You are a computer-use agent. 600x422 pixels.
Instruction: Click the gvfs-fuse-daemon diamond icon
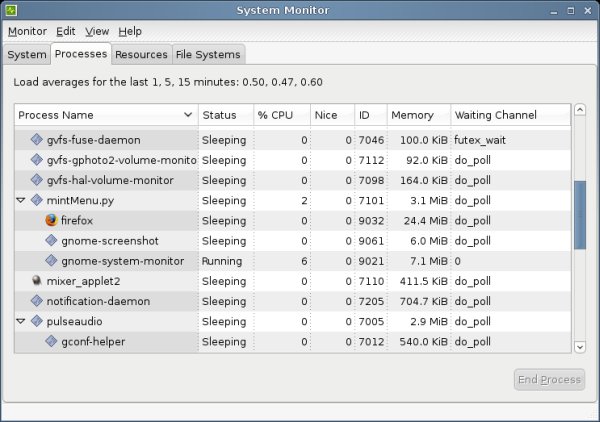[x=37, y=140]
